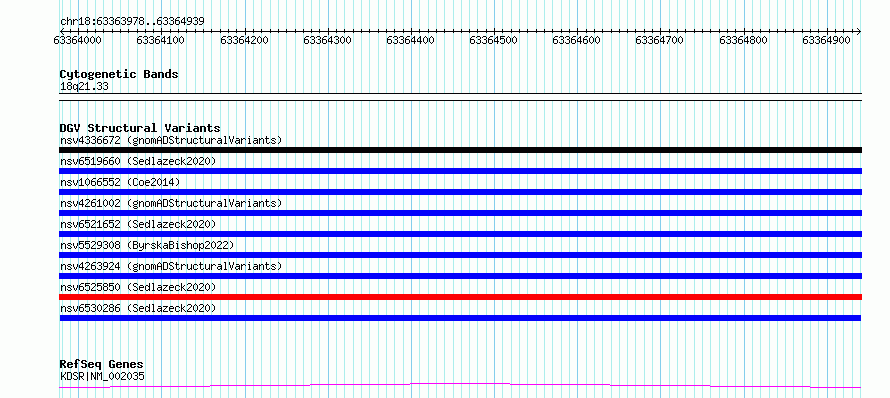Screen dimensions: 890x398
Task: Click ruler tick label 63364300
Action: pyautogui.click(x=328, y=40)
